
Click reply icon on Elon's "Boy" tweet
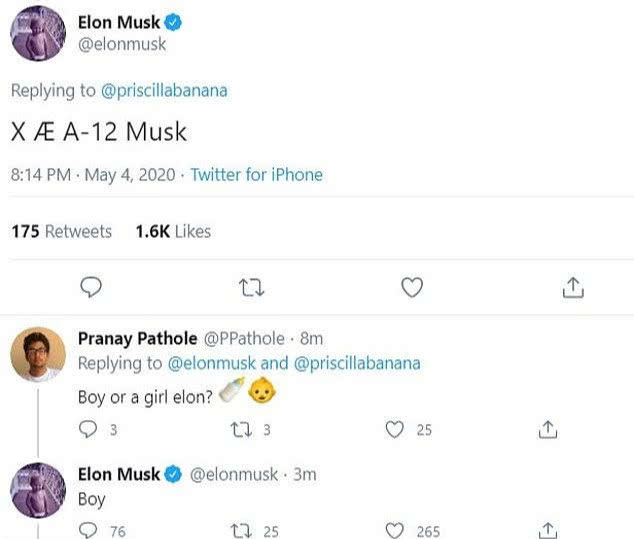click(90, 531)
